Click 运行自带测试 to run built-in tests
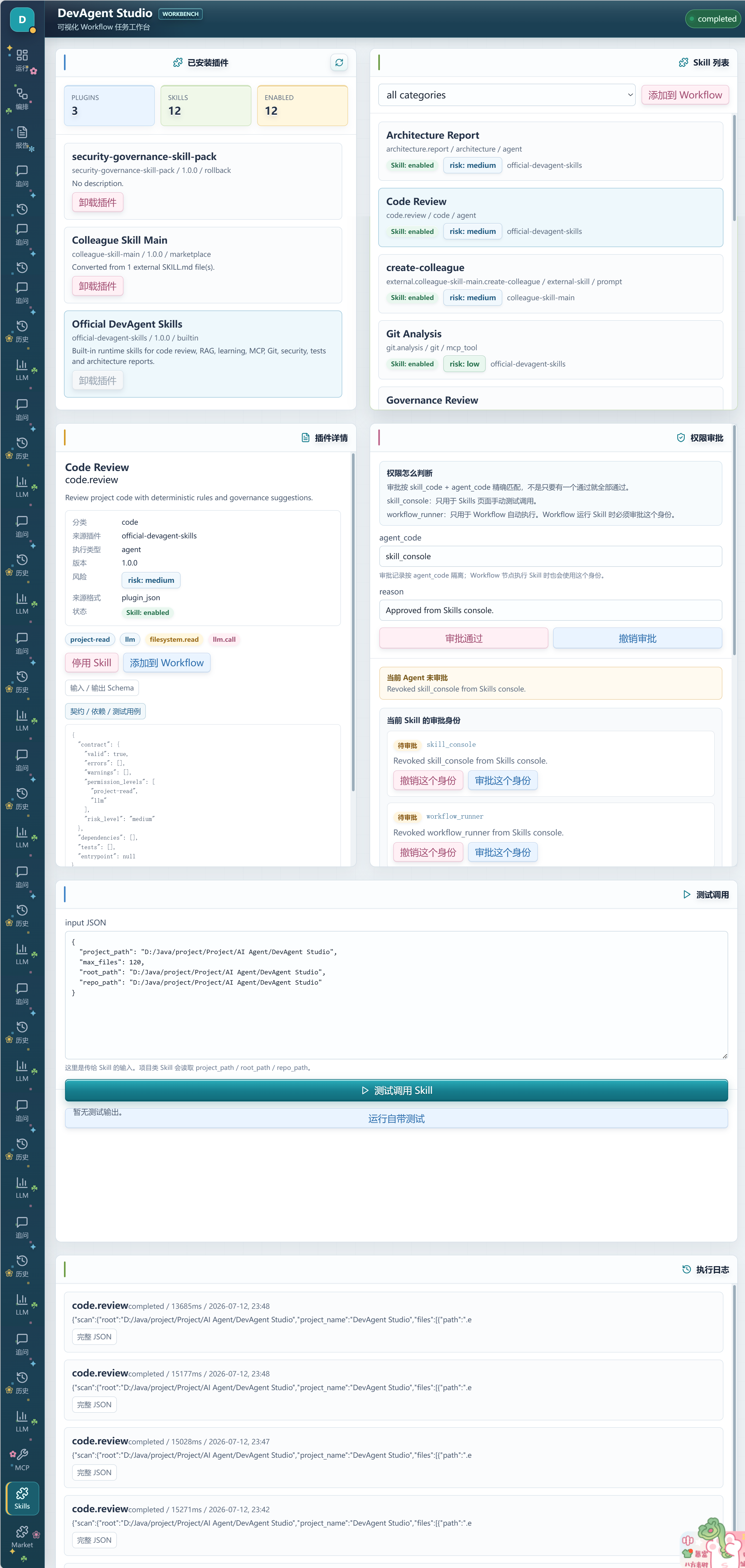This screenshot has width=745, height=1568. point(396,1119)
